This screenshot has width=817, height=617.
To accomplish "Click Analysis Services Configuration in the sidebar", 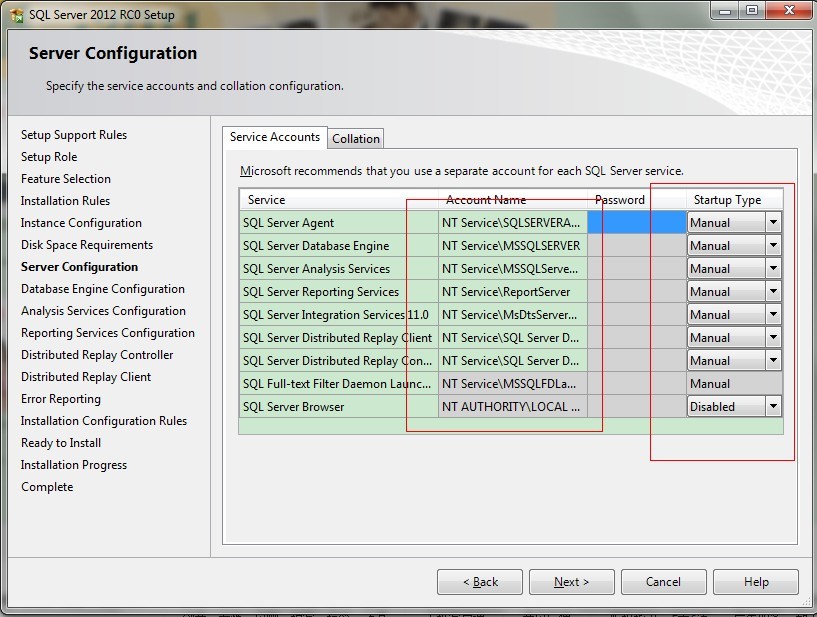I will click(x=103, y=311).
